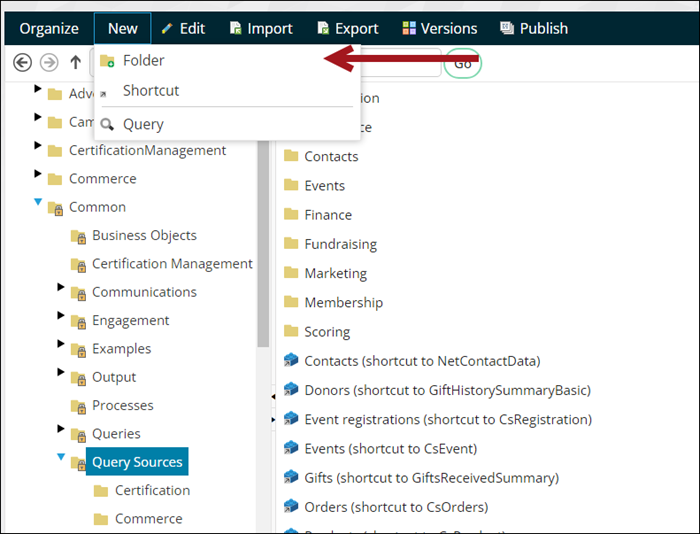Select CertificationManagement in the tree
The width and height of the screenshot is (700, 534).
(x=147, y=150)
